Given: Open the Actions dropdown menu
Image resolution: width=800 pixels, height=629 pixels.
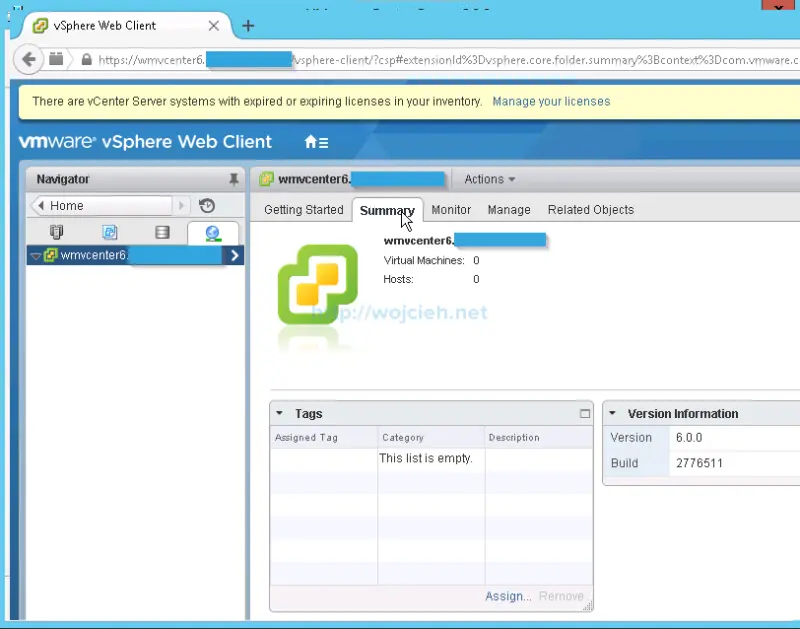Looking at the screenshot, I should (x=489, y=179).
